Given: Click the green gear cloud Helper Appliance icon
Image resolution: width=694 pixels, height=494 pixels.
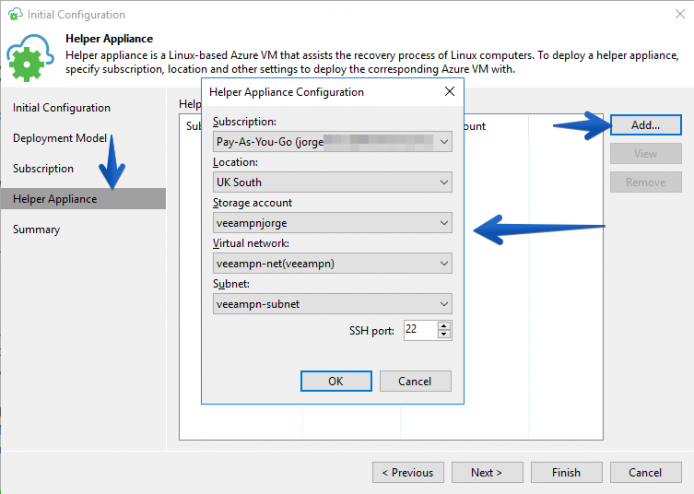Looking at the screenshot, I should coord(30,57).
